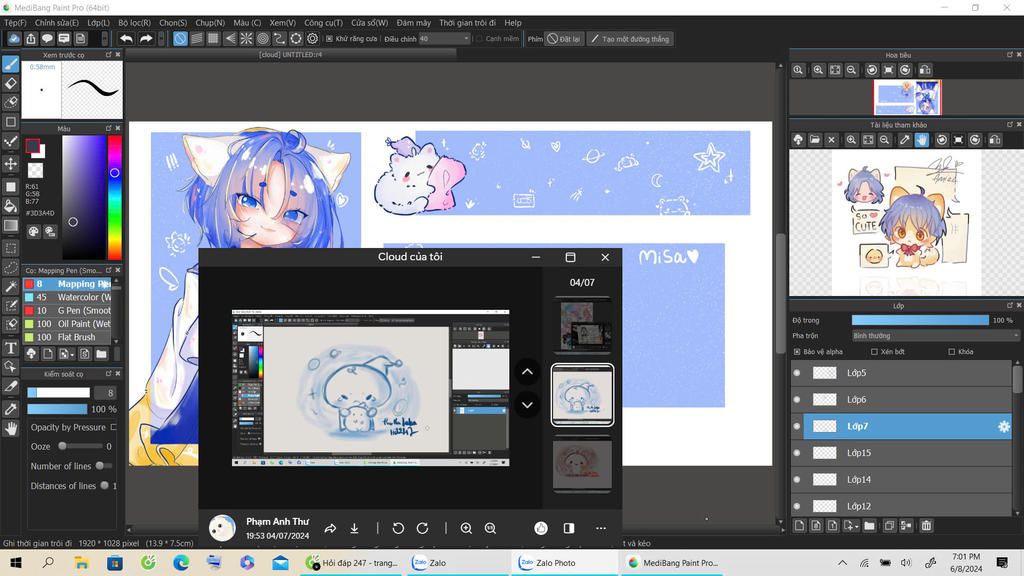Screen dimensions: 1024x576
Task: Show hidden system tray icons
Action: (x=842, y=562)
